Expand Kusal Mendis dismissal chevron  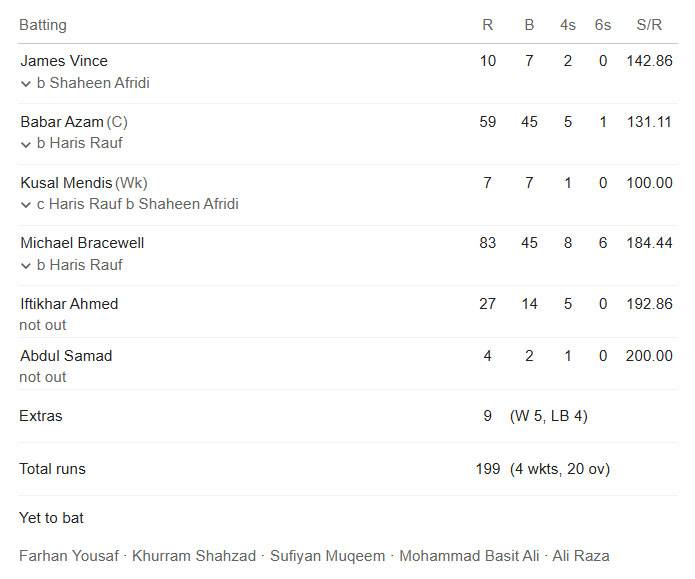tap(26, 205)
